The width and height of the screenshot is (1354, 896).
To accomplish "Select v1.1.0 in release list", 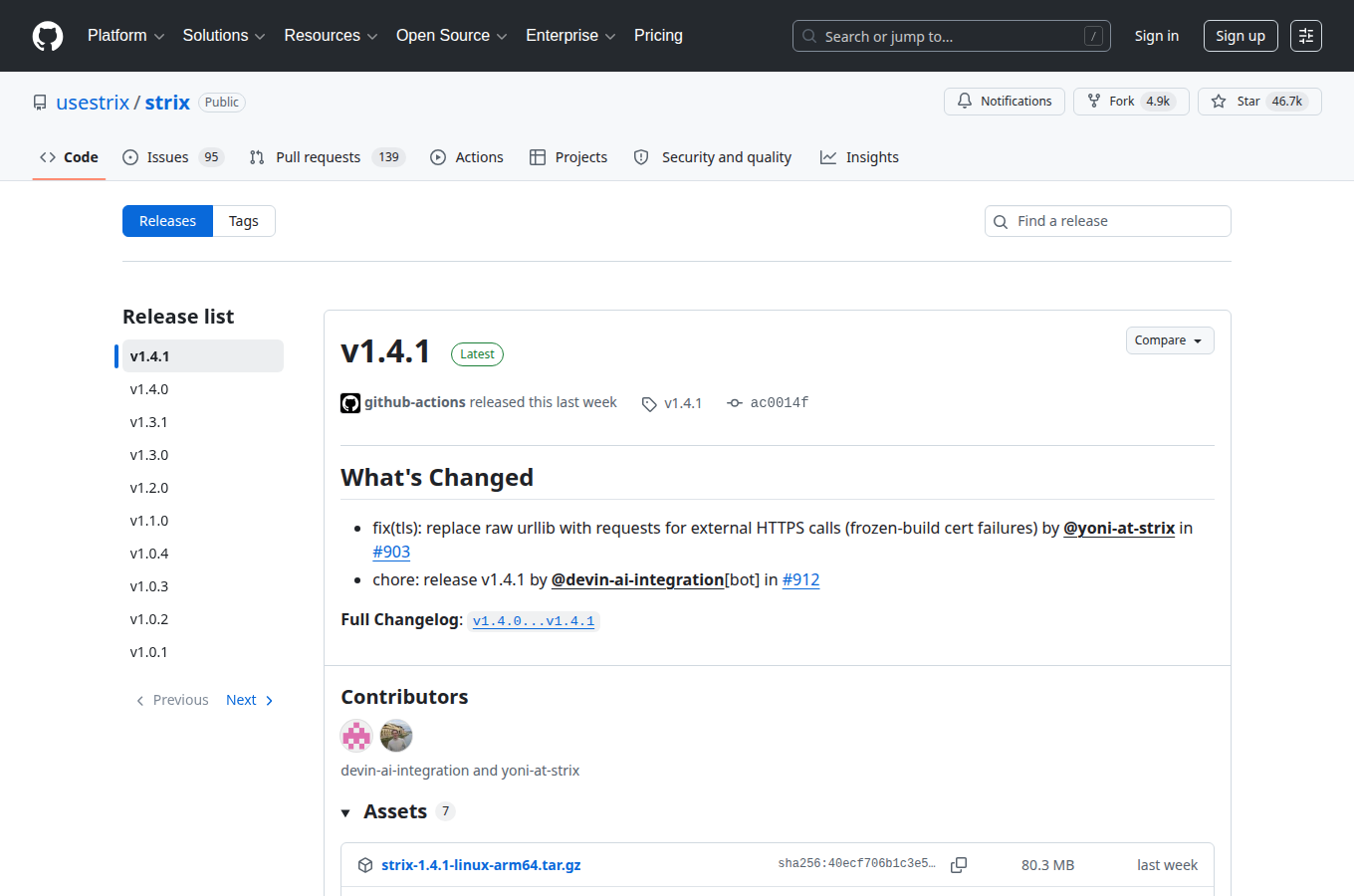I will [202, 521].
